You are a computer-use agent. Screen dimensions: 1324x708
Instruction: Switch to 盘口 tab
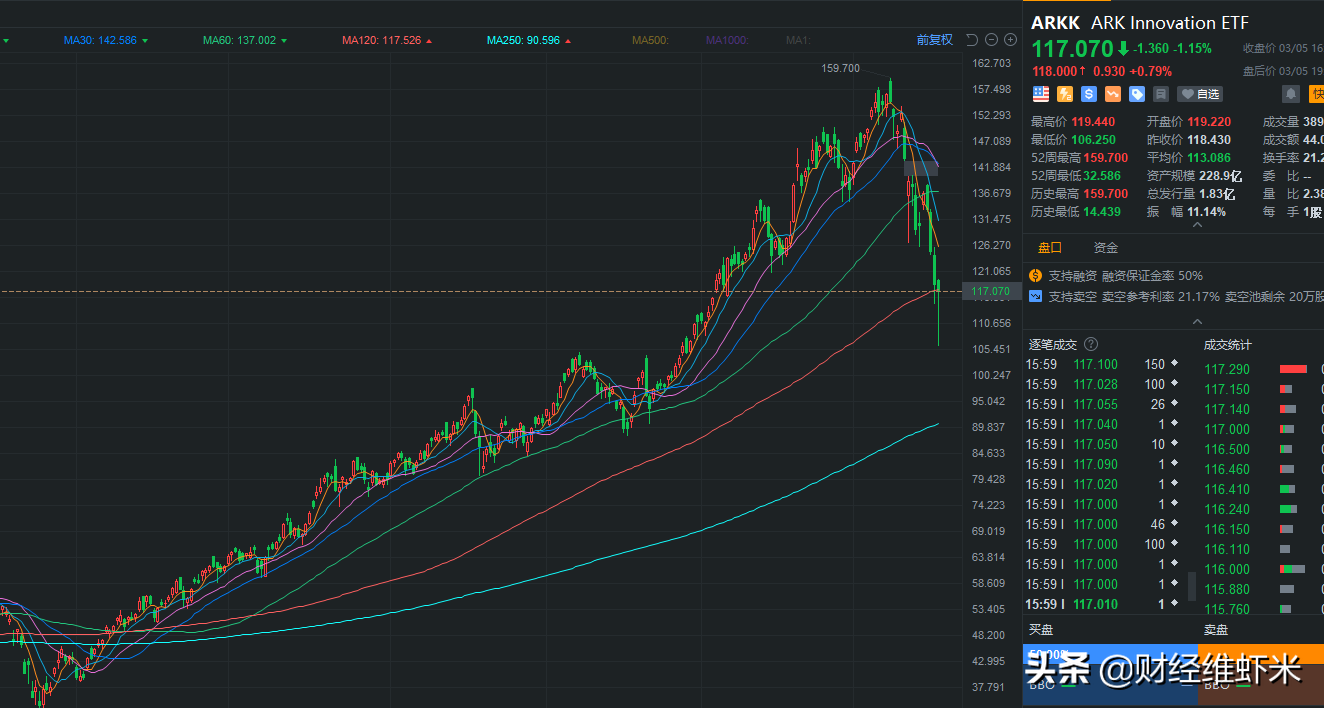tap(1050, 247)
